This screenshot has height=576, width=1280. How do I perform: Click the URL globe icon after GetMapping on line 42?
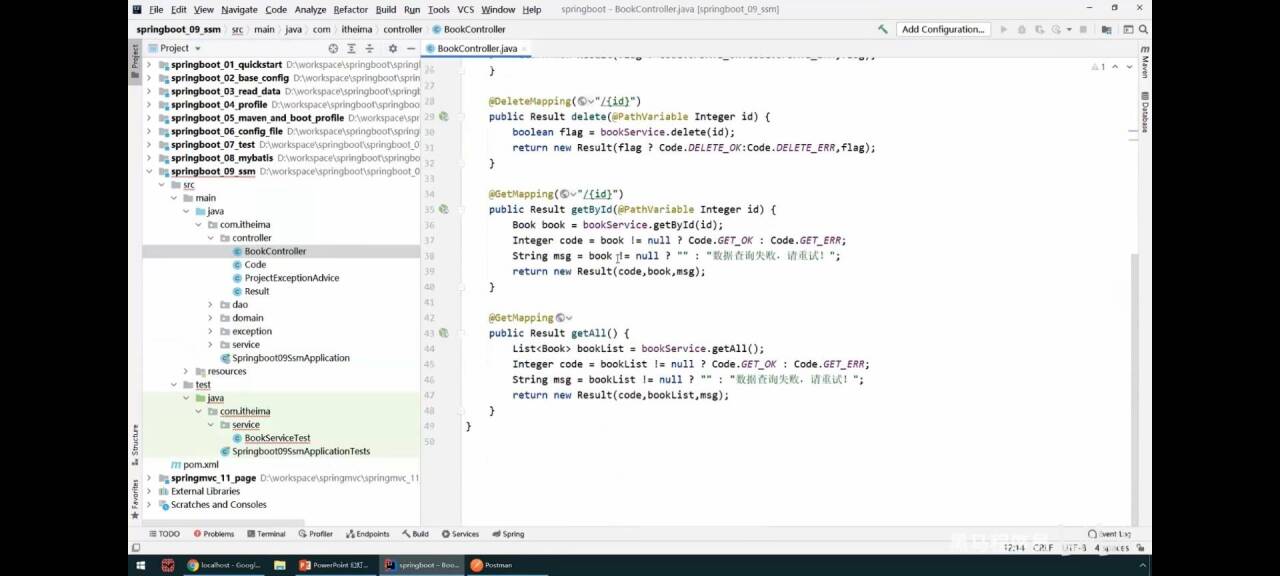click(x=561, y=318)
